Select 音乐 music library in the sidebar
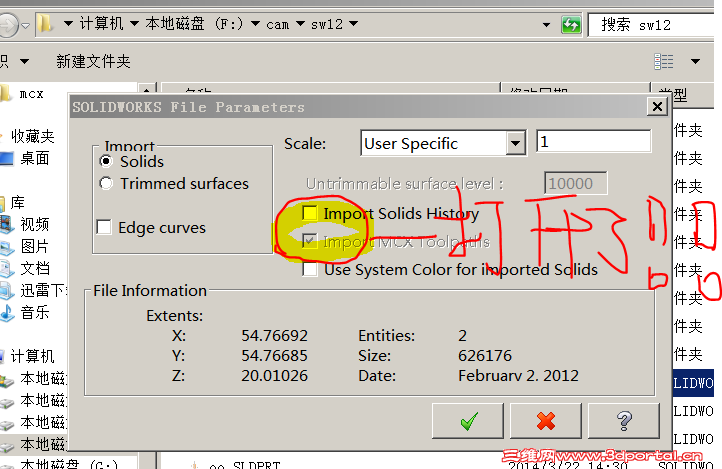The height and width of the screenshot is (469, 722). 35,313
